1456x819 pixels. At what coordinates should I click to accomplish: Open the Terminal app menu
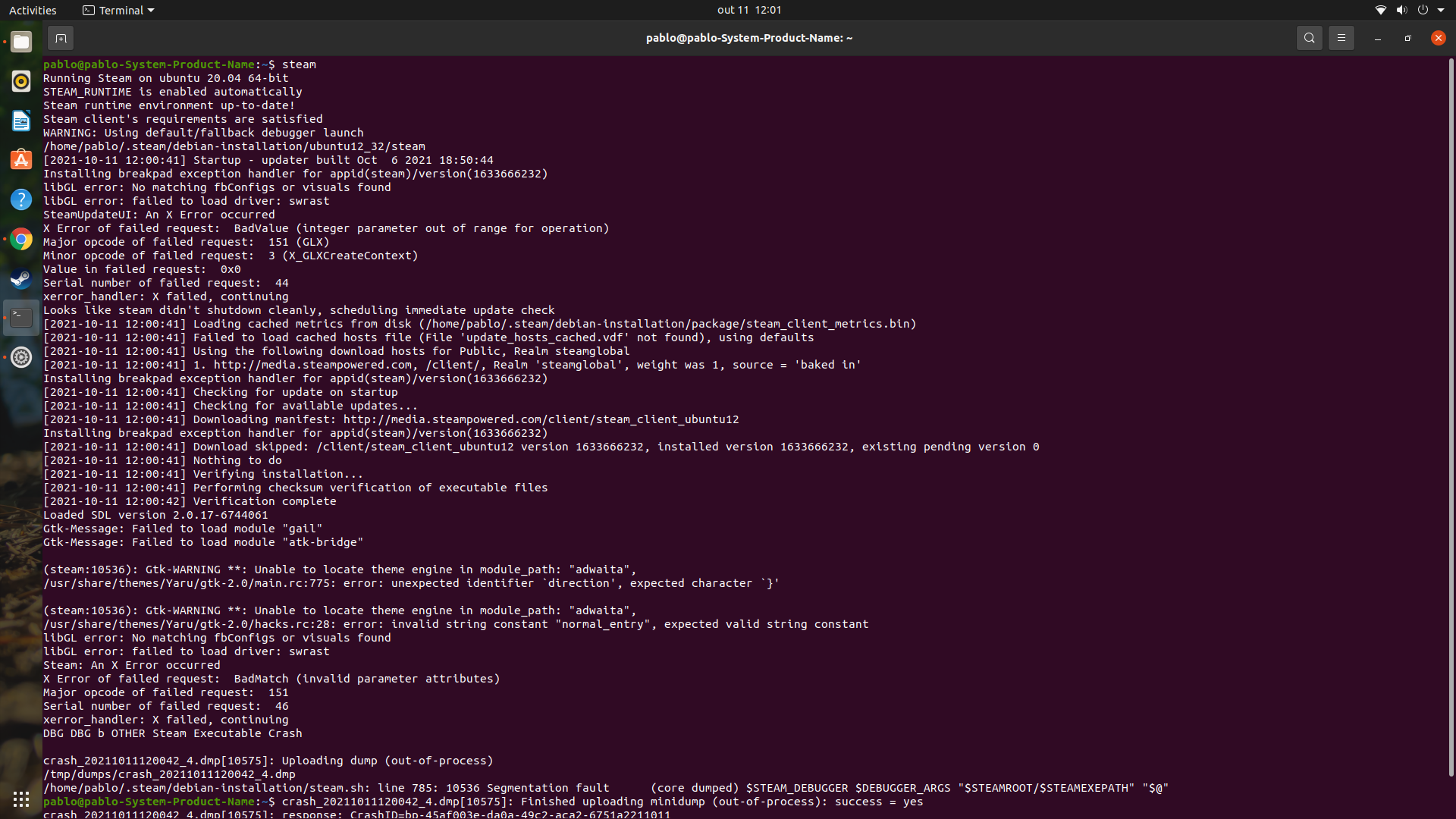point(118,10)
